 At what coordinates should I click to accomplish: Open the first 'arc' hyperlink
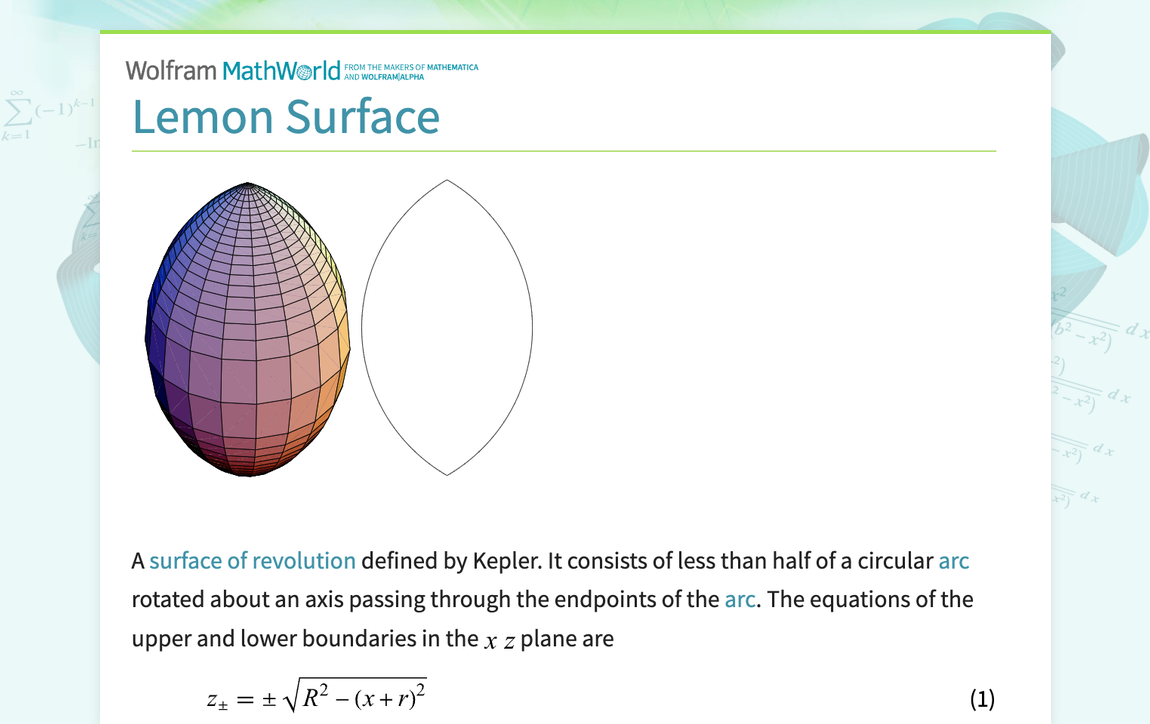coord(955,560)
